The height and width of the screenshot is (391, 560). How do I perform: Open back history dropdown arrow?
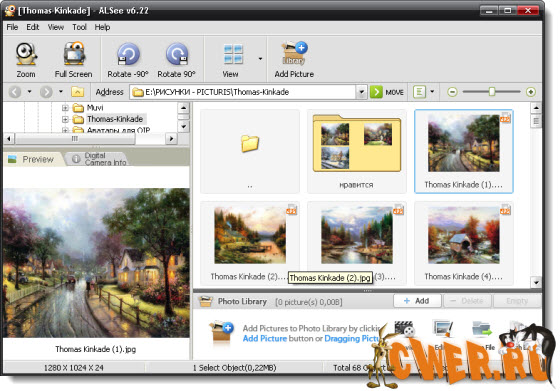click(30, 92)
